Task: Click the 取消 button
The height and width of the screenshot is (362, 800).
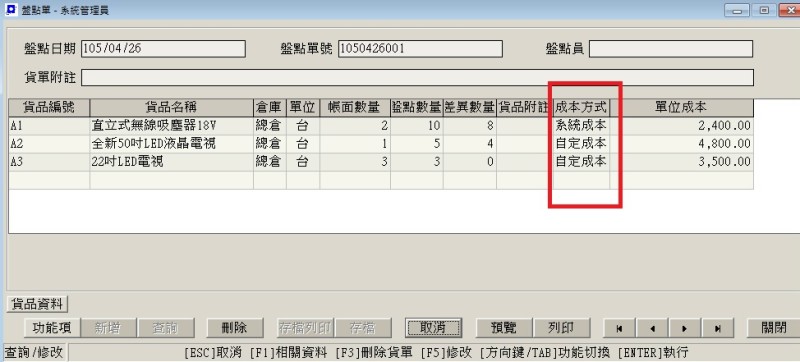Action: [433, 327]
